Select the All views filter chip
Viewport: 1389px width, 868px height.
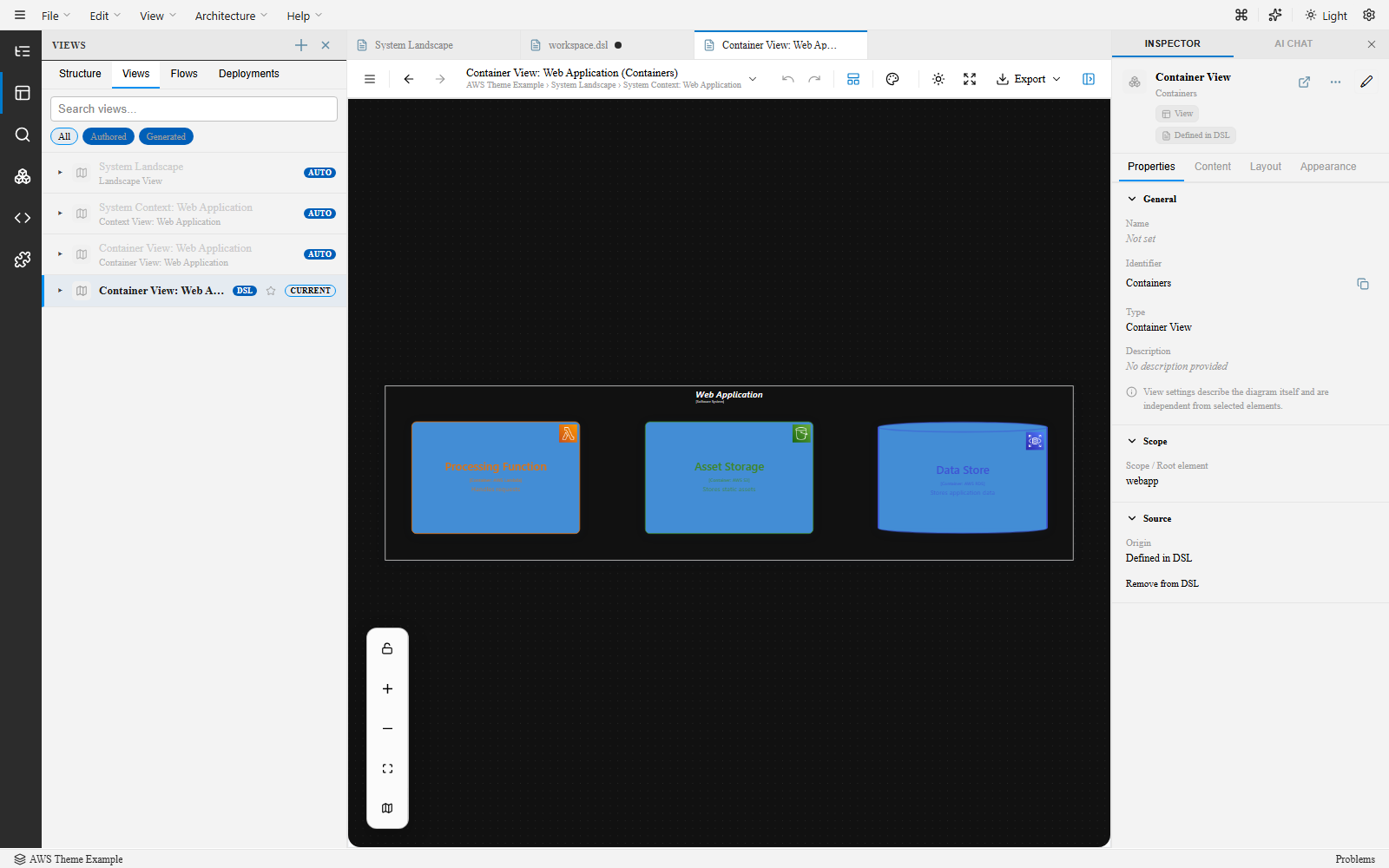pos(64,136)
